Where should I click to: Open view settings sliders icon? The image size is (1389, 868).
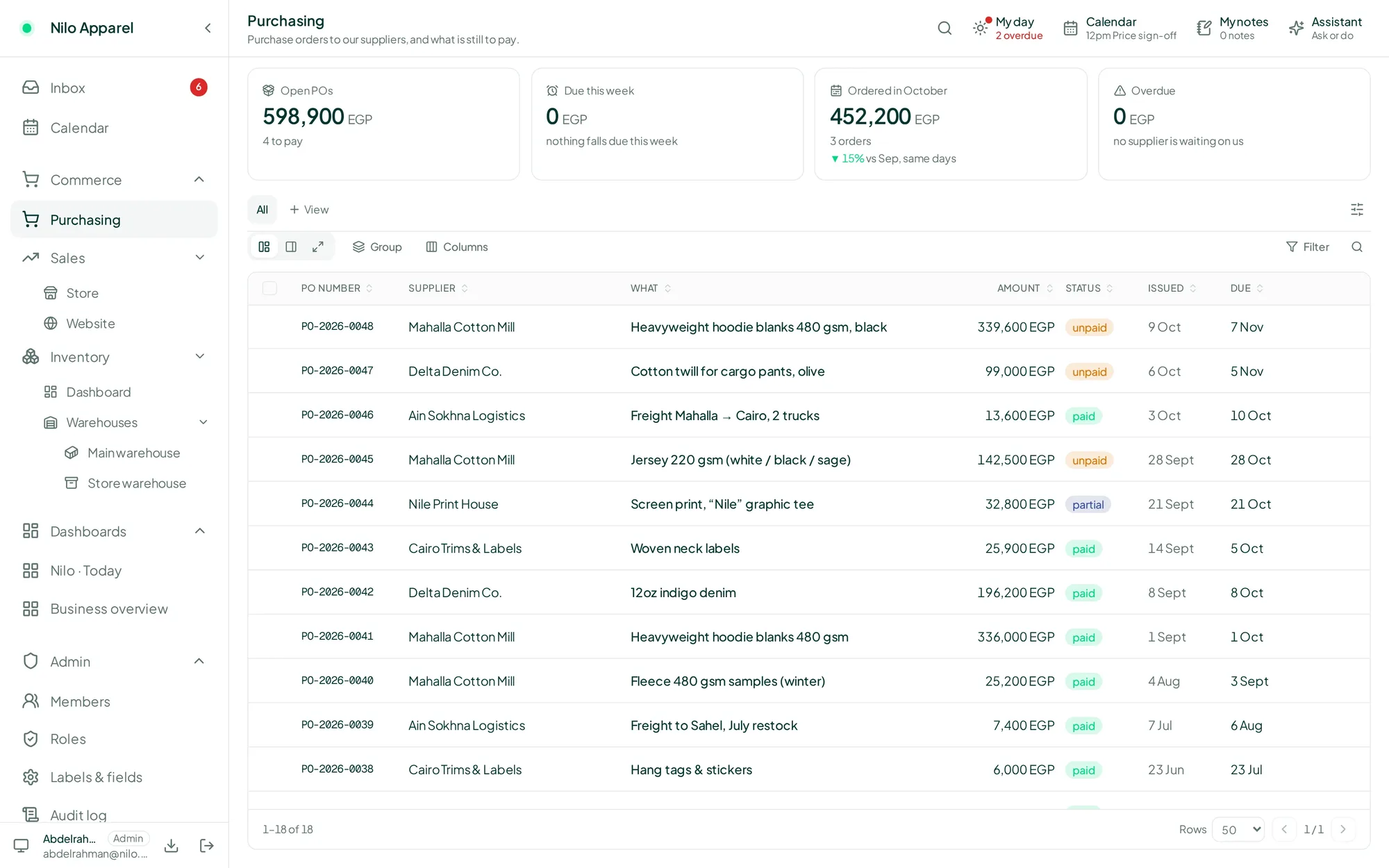click(x=1356, y=209)
